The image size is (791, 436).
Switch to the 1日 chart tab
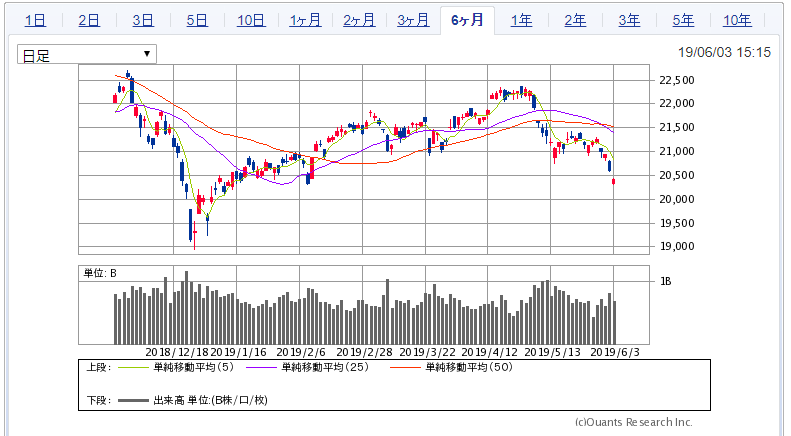[34, 20]
